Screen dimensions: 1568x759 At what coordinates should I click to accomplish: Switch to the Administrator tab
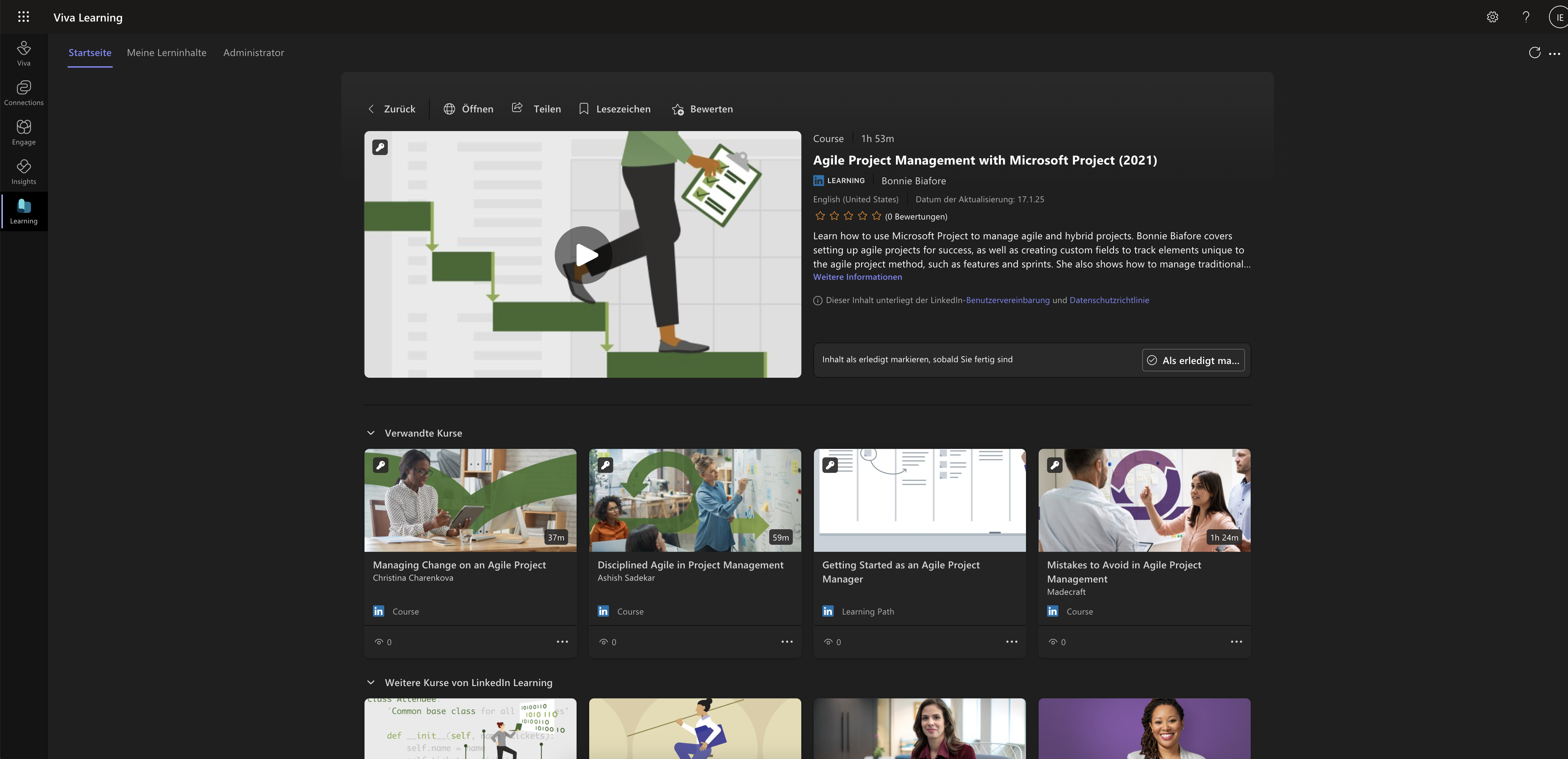pos(253,53)
